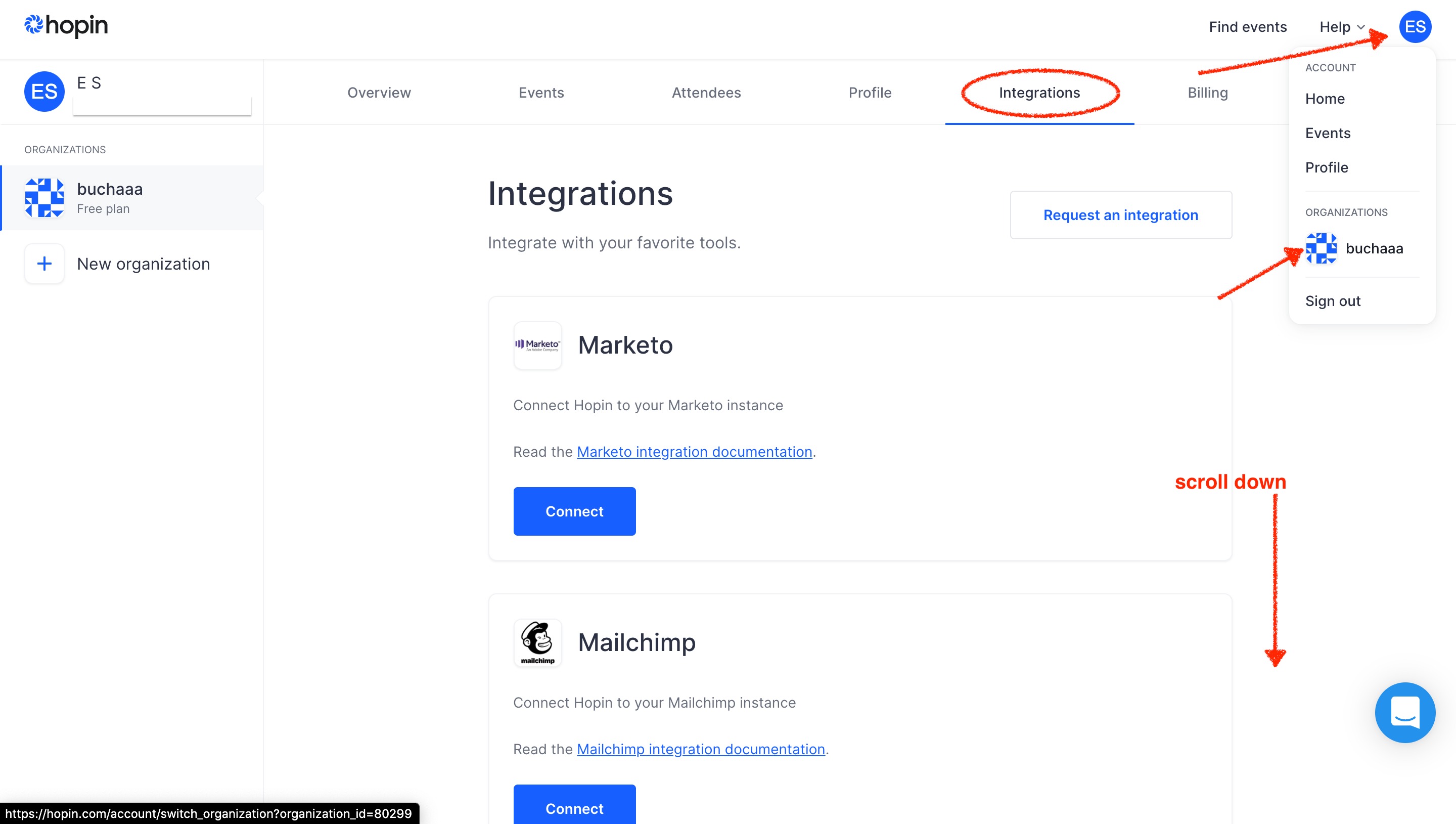Click the Integrations page heading
This screenshot has height=824, width=1456.
pyautogui.click(x=580, y=194)
